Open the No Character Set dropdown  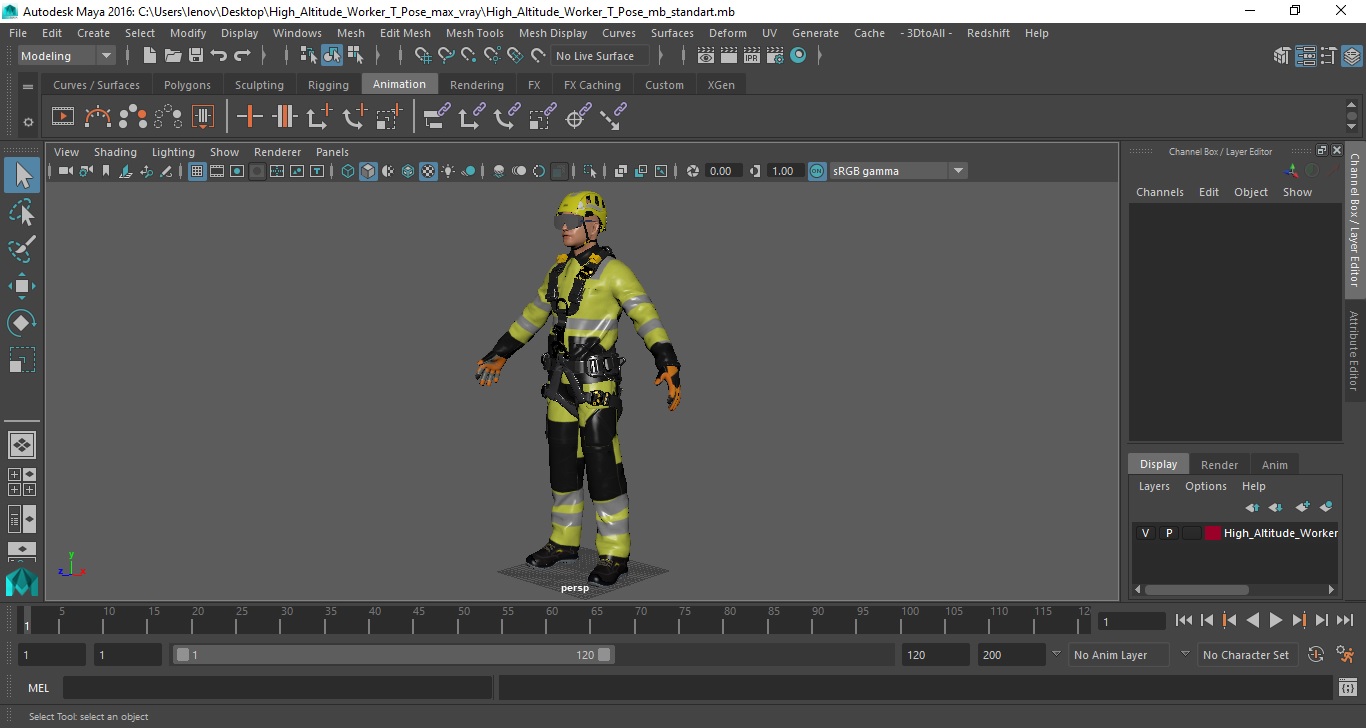point(1245,655)
